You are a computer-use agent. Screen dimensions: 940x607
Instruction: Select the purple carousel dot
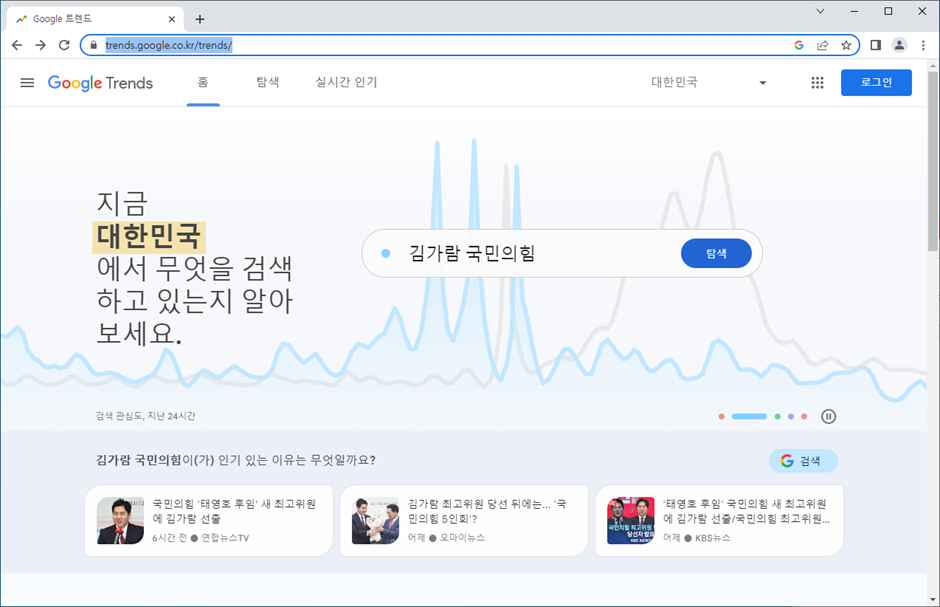(x=791, y=416)
